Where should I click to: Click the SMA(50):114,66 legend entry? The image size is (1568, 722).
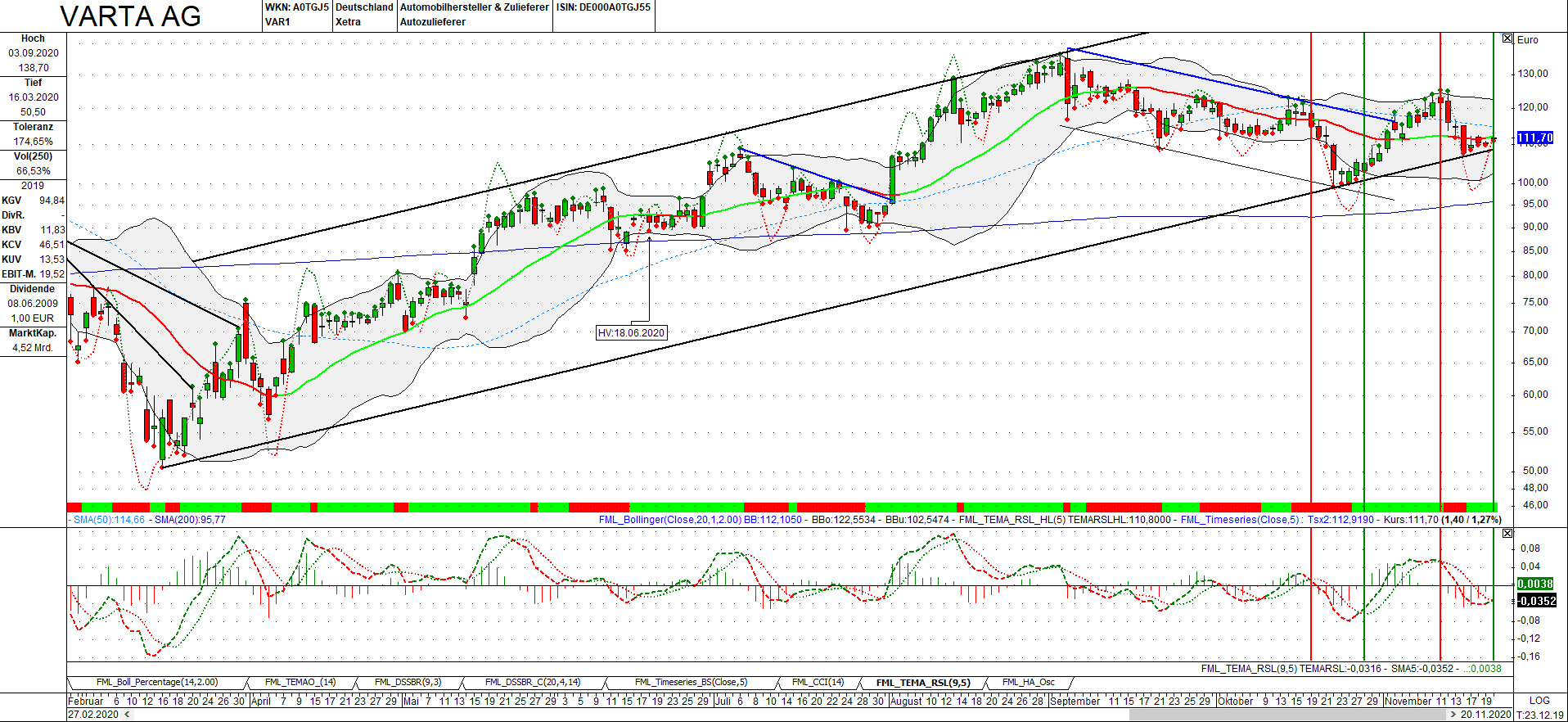pos(109,520)
